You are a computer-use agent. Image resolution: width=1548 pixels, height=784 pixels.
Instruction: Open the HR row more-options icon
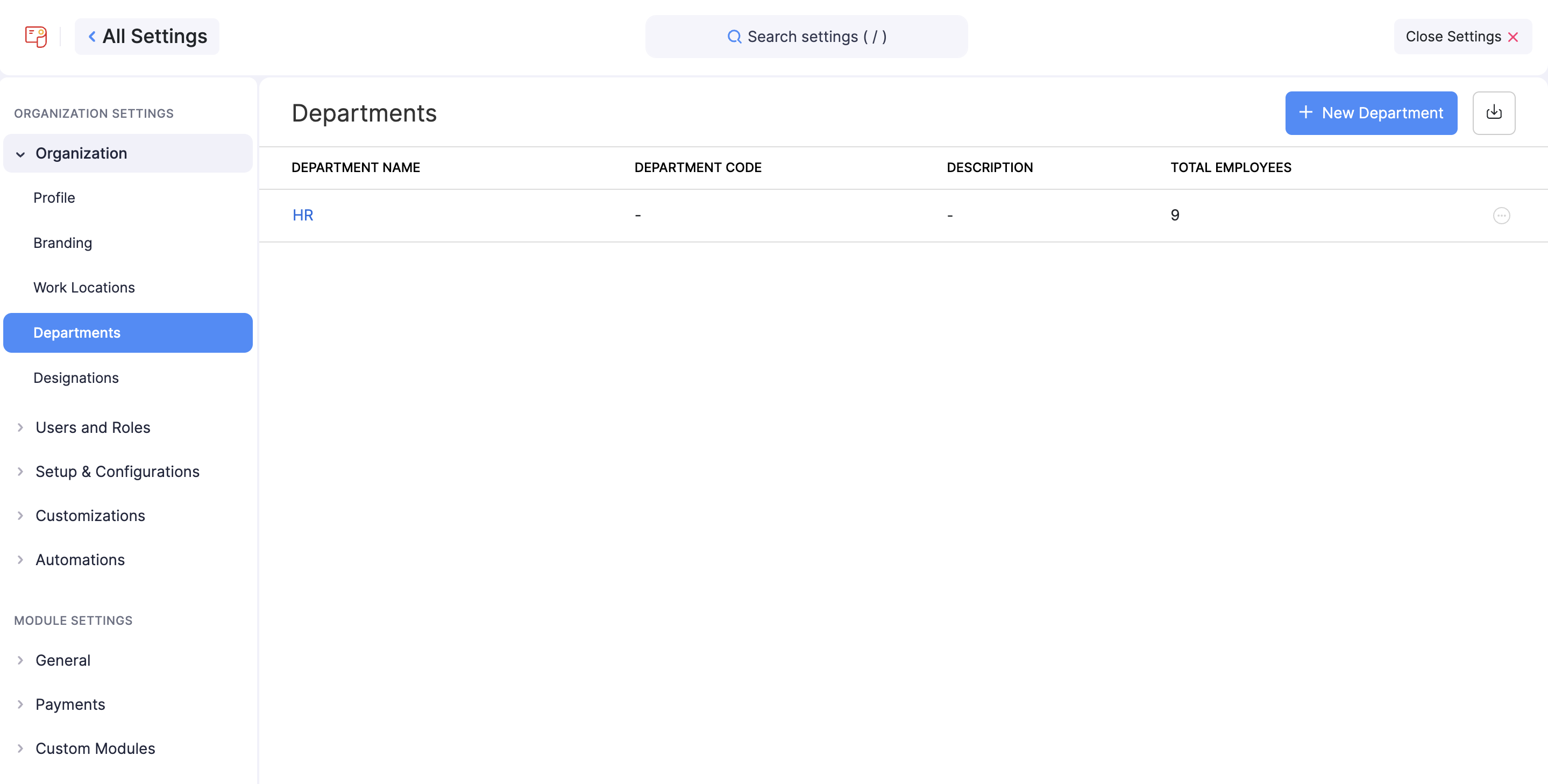1501,215
